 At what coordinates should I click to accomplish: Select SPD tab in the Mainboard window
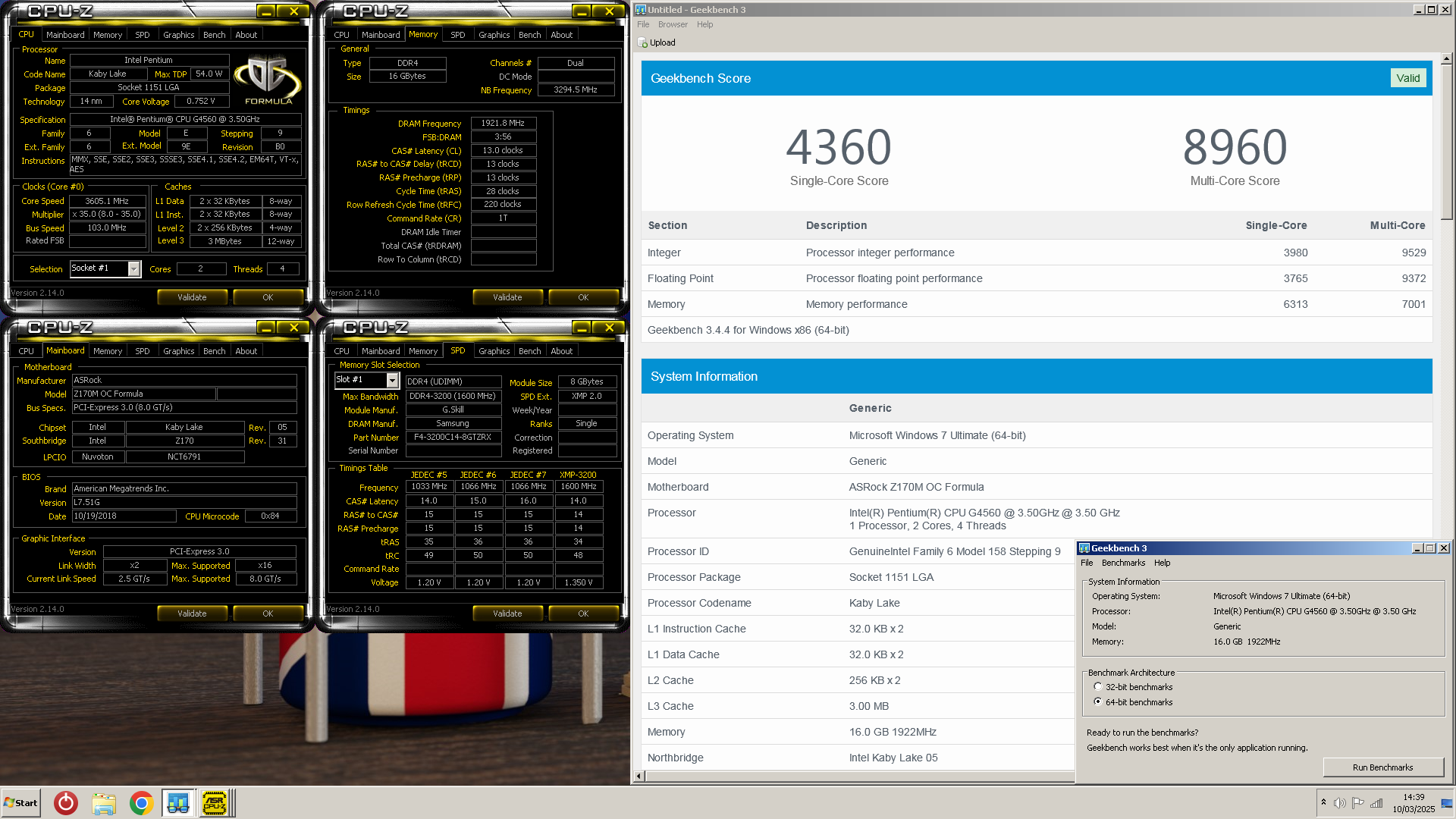coord(142,351)
